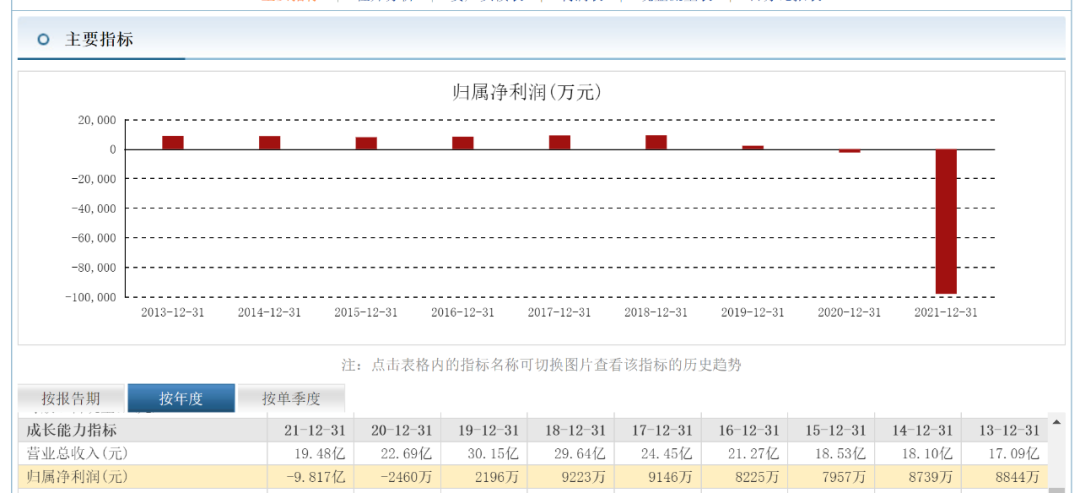This screenshot has height=493, width=1080.
Task: Click the circle icon beside 主要指标
Action: point(43,40)
